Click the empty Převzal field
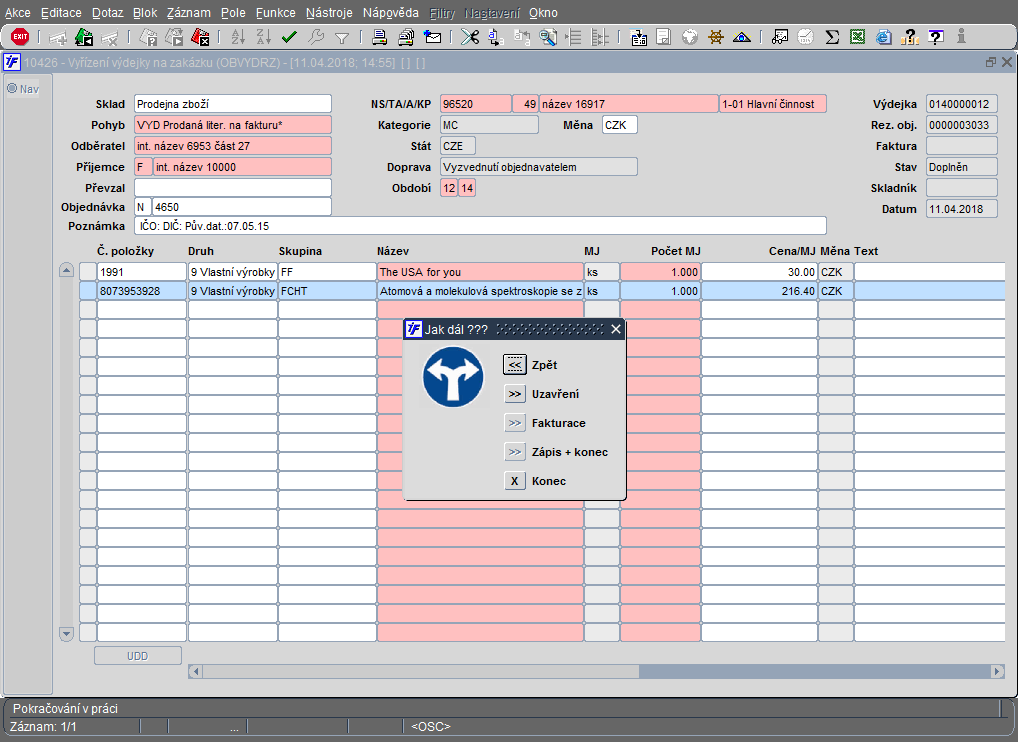1018x742 pixels. pos(232,188)
